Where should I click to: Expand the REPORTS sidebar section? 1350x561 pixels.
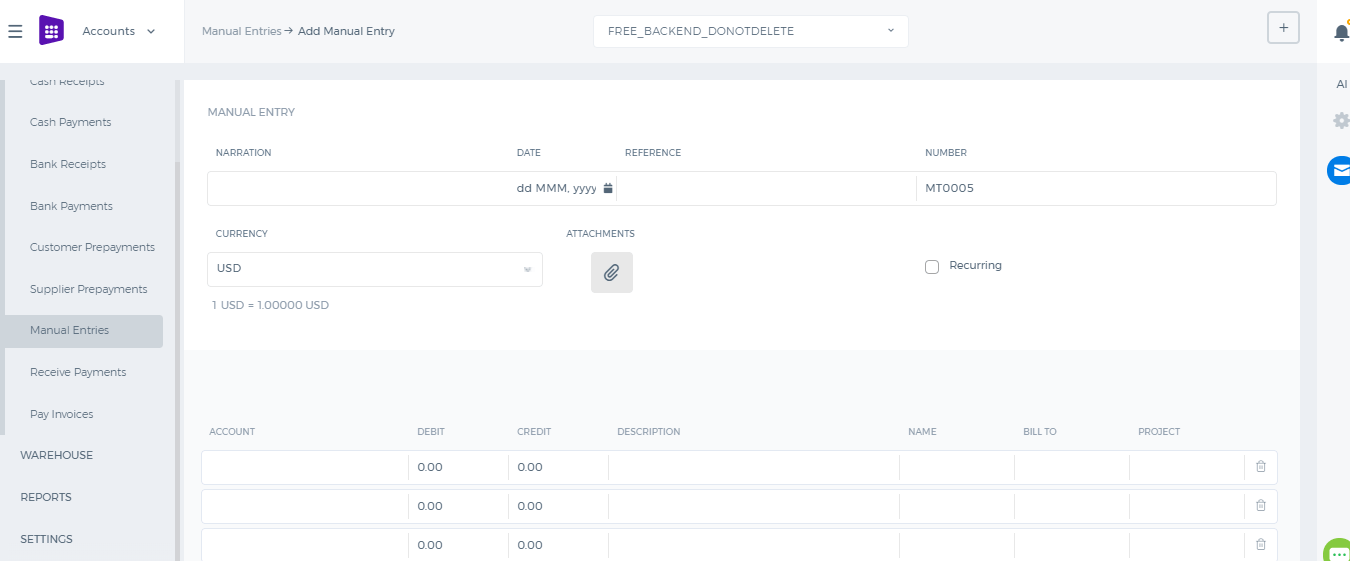click(46, 497)
